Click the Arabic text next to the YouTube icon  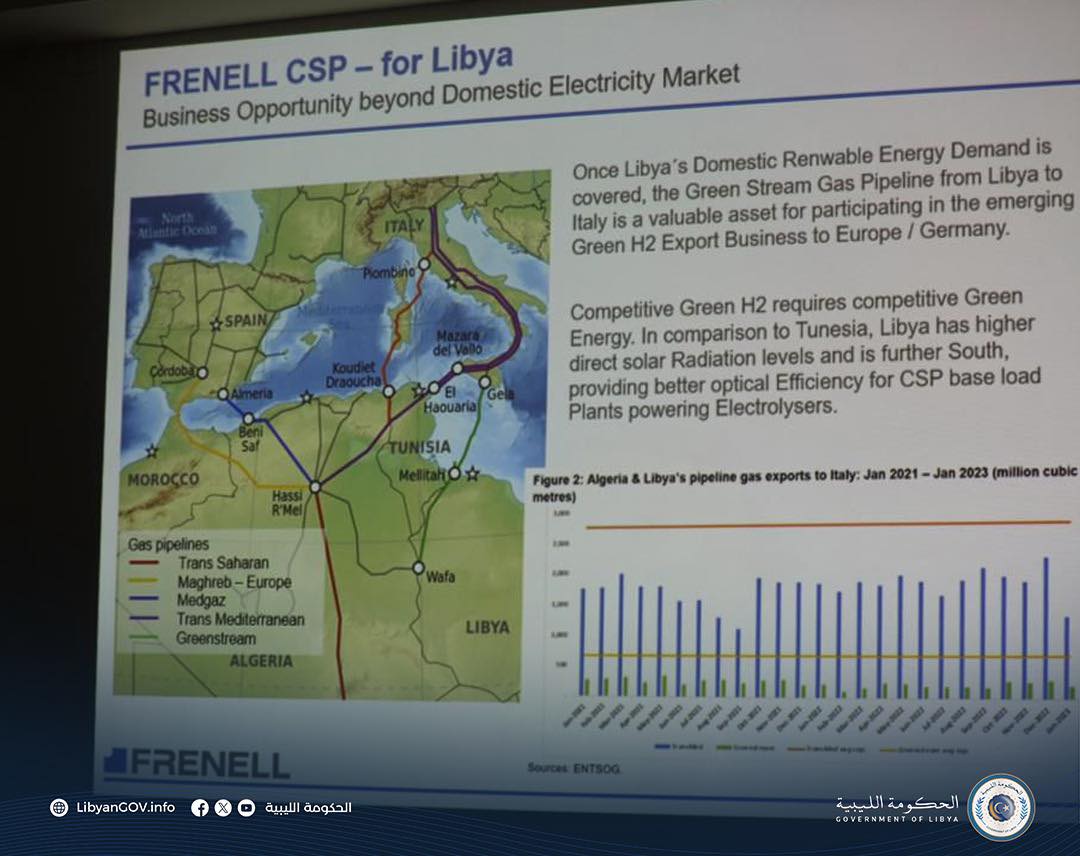tap(308, 808)
